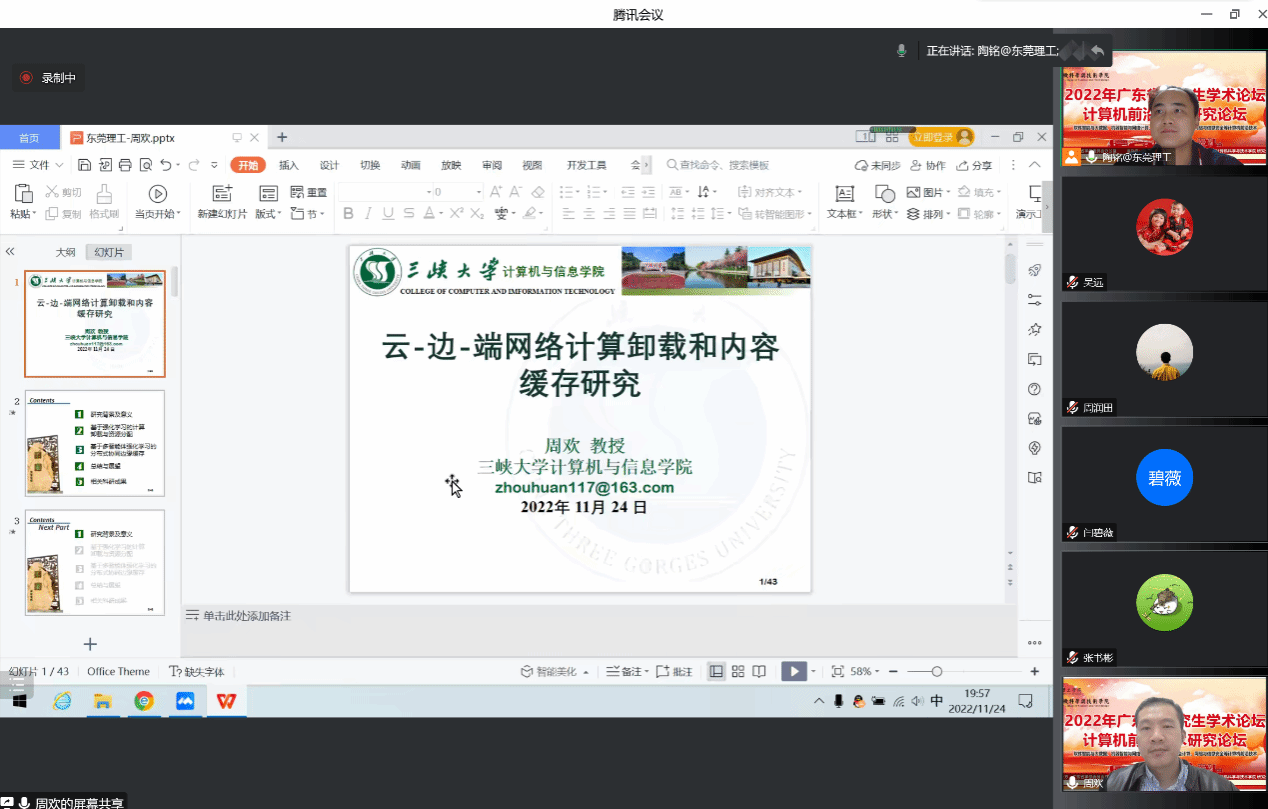Toggle the notes (备注) pane in status bar
This screenshot has width=1268, height=809.
pyautogui.click(x=627, y=672)
